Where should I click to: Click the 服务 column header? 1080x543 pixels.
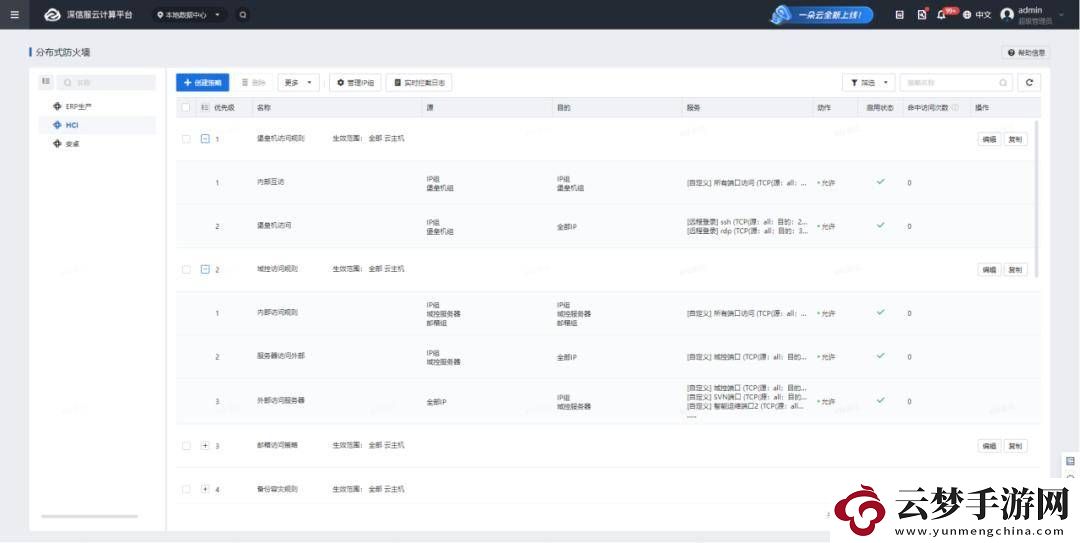coord(694,107)
